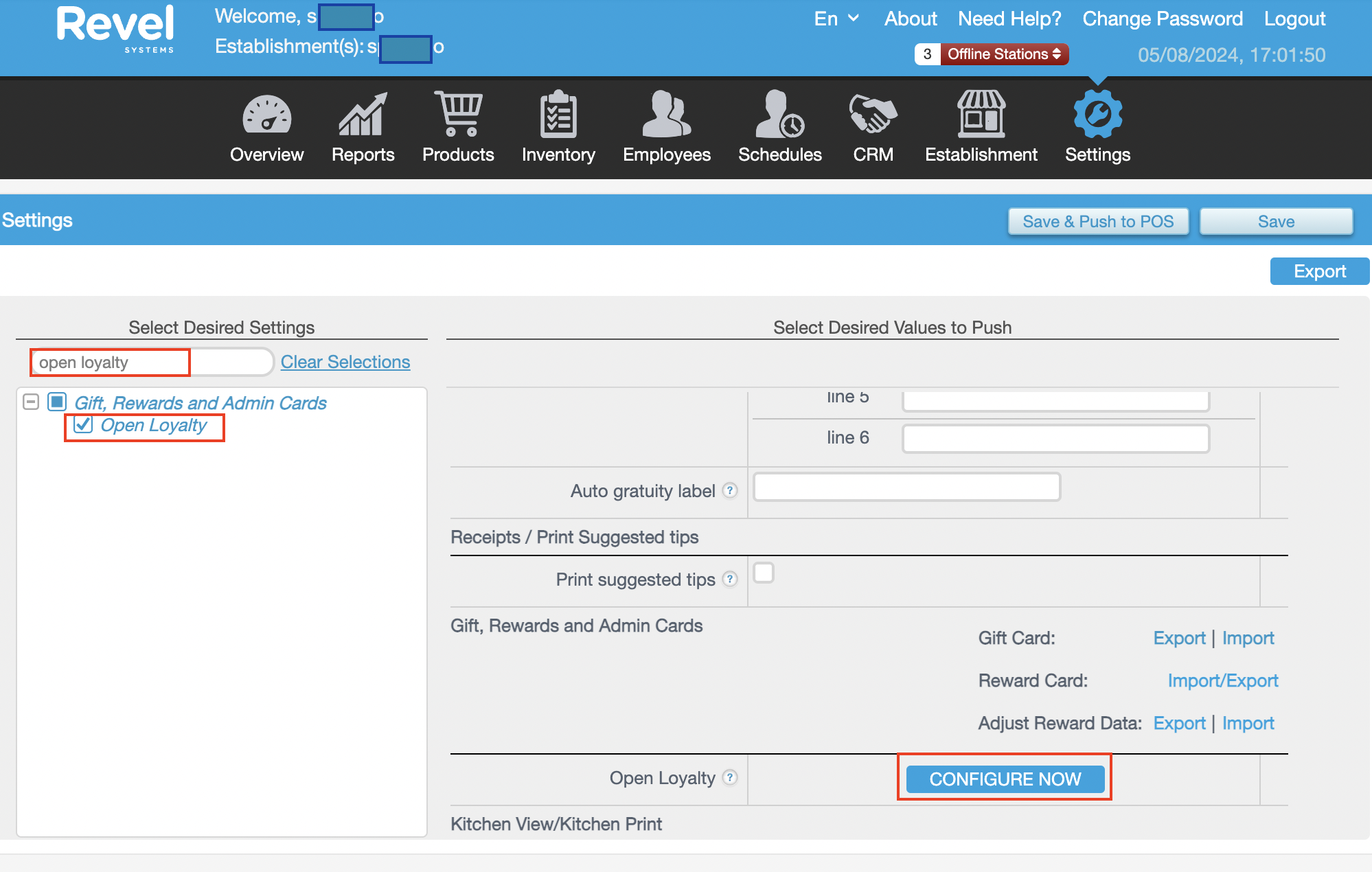Click the Need Help? menu item

click(x=1009, y=19)
